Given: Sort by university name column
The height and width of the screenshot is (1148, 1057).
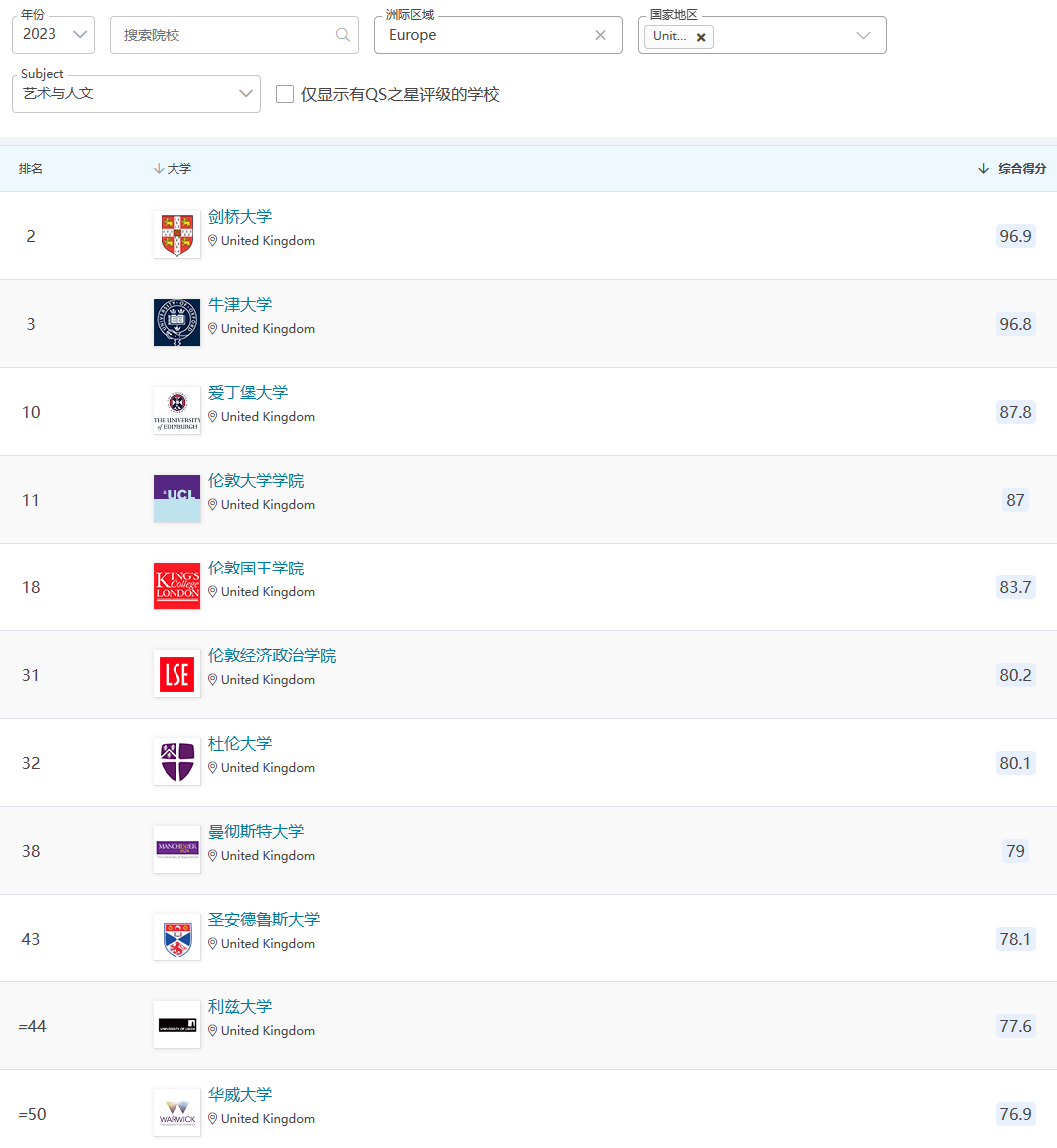Looking at the screenshot, I should [173, 169].
